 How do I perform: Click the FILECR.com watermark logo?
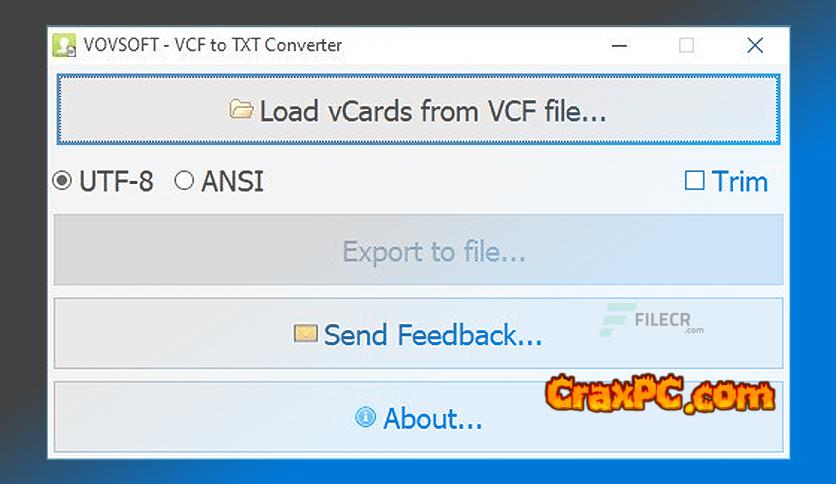[x=652, y=320]
